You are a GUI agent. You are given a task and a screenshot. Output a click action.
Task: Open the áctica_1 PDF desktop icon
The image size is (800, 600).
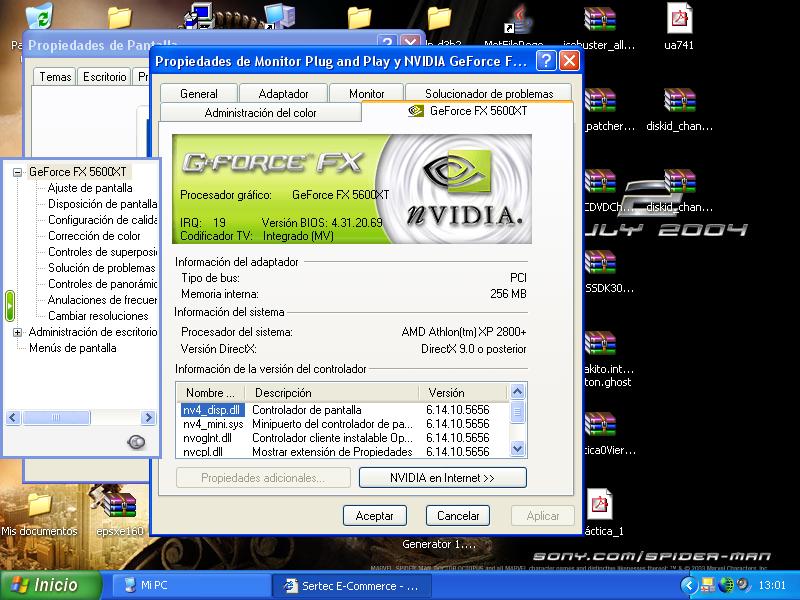point(599,505)
